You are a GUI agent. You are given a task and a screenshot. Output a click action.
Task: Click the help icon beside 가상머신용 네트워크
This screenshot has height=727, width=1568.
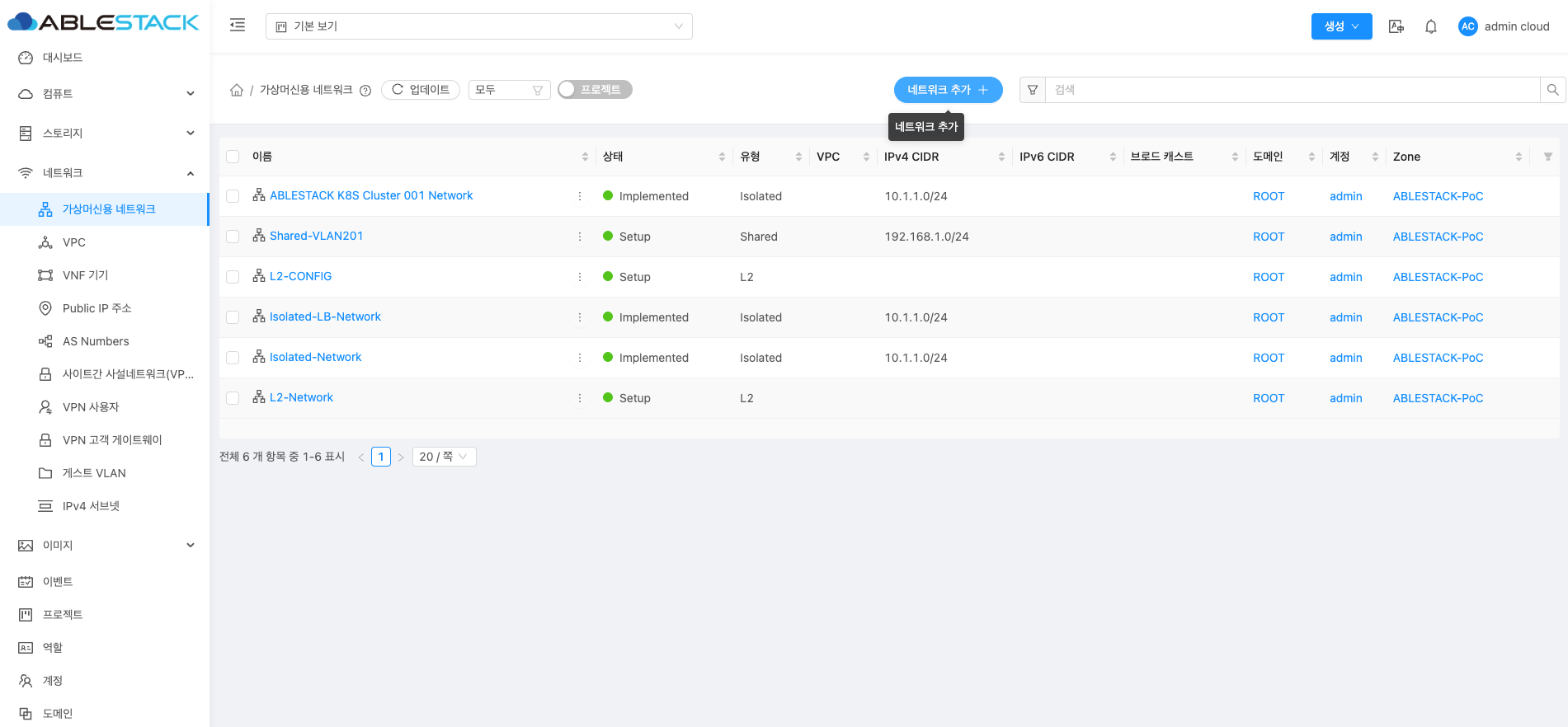point(365,91)
